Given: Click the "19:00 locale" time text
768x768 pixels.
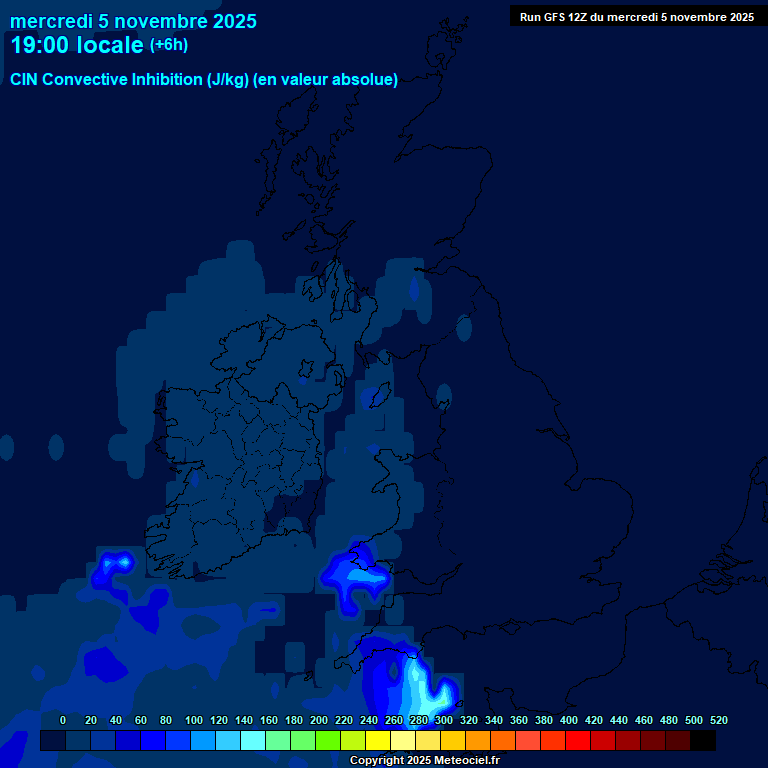Looking at the screenshot, I should 77,45.
